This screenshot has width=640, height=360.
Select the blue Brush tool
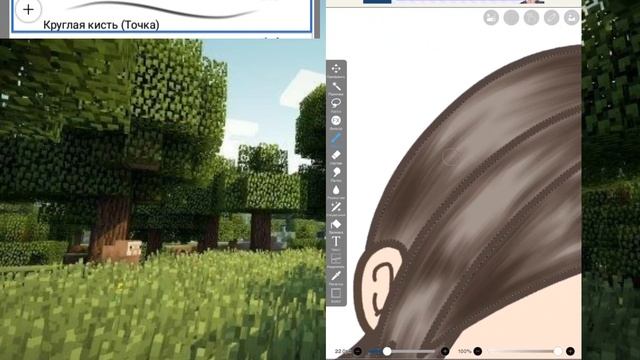pyautogui.click(x=336, y=138)
